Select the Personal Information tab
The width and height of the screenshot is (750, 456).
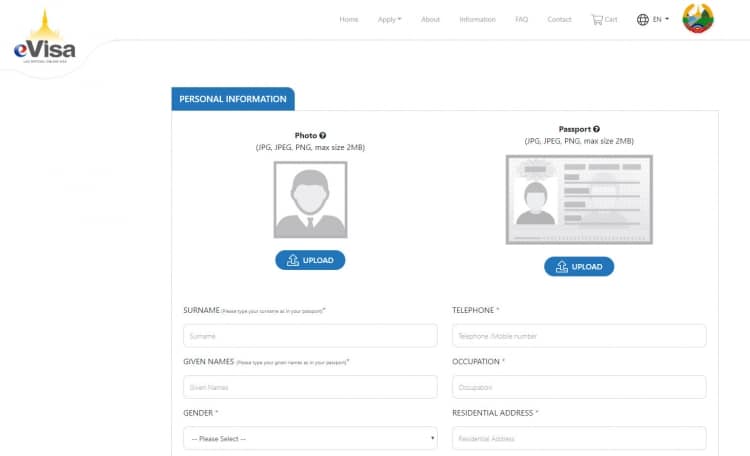[x=233, y=99]
